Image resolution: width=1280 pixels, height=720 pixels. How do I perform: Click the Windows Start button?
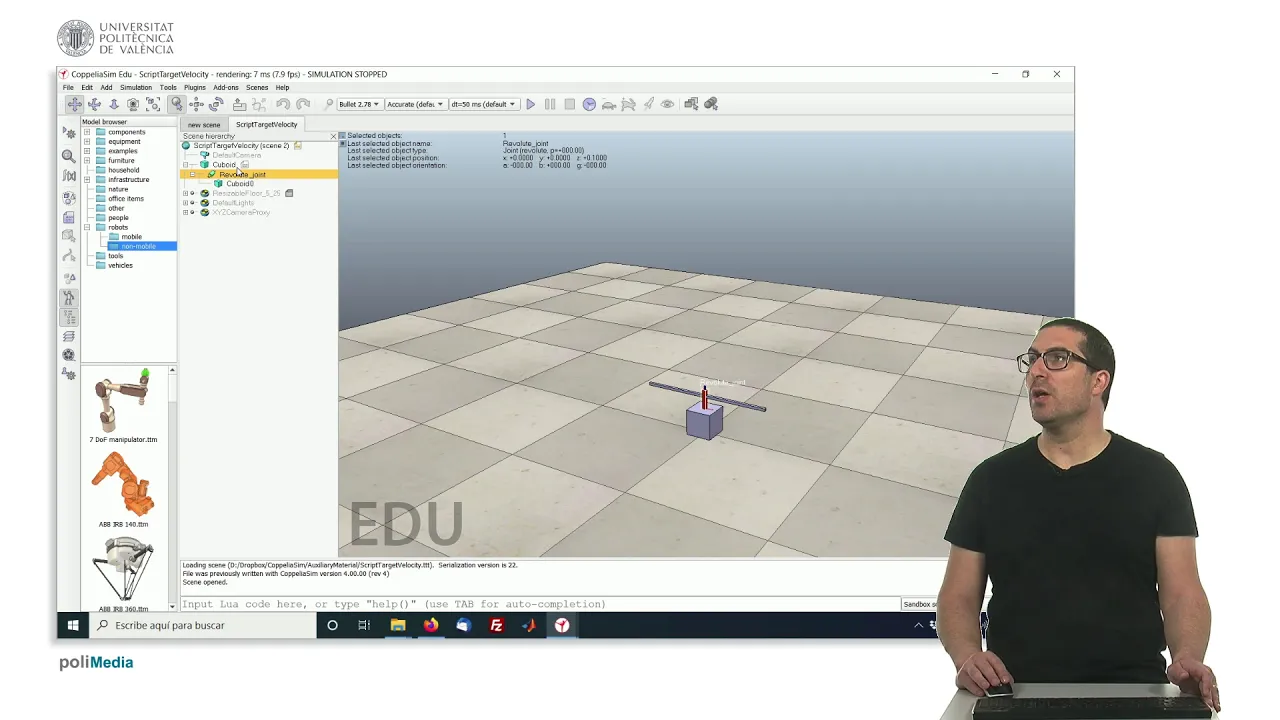click(73, 625)
